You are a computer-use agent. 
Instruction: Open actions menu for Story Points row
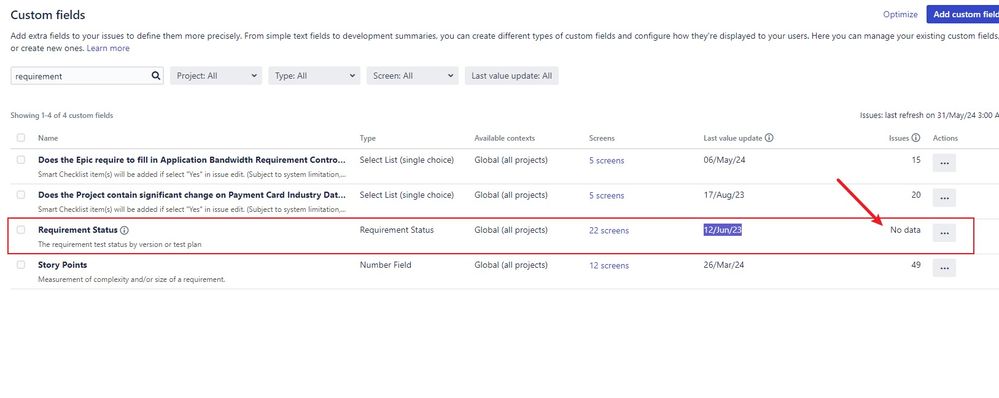(x=944, y=267)
